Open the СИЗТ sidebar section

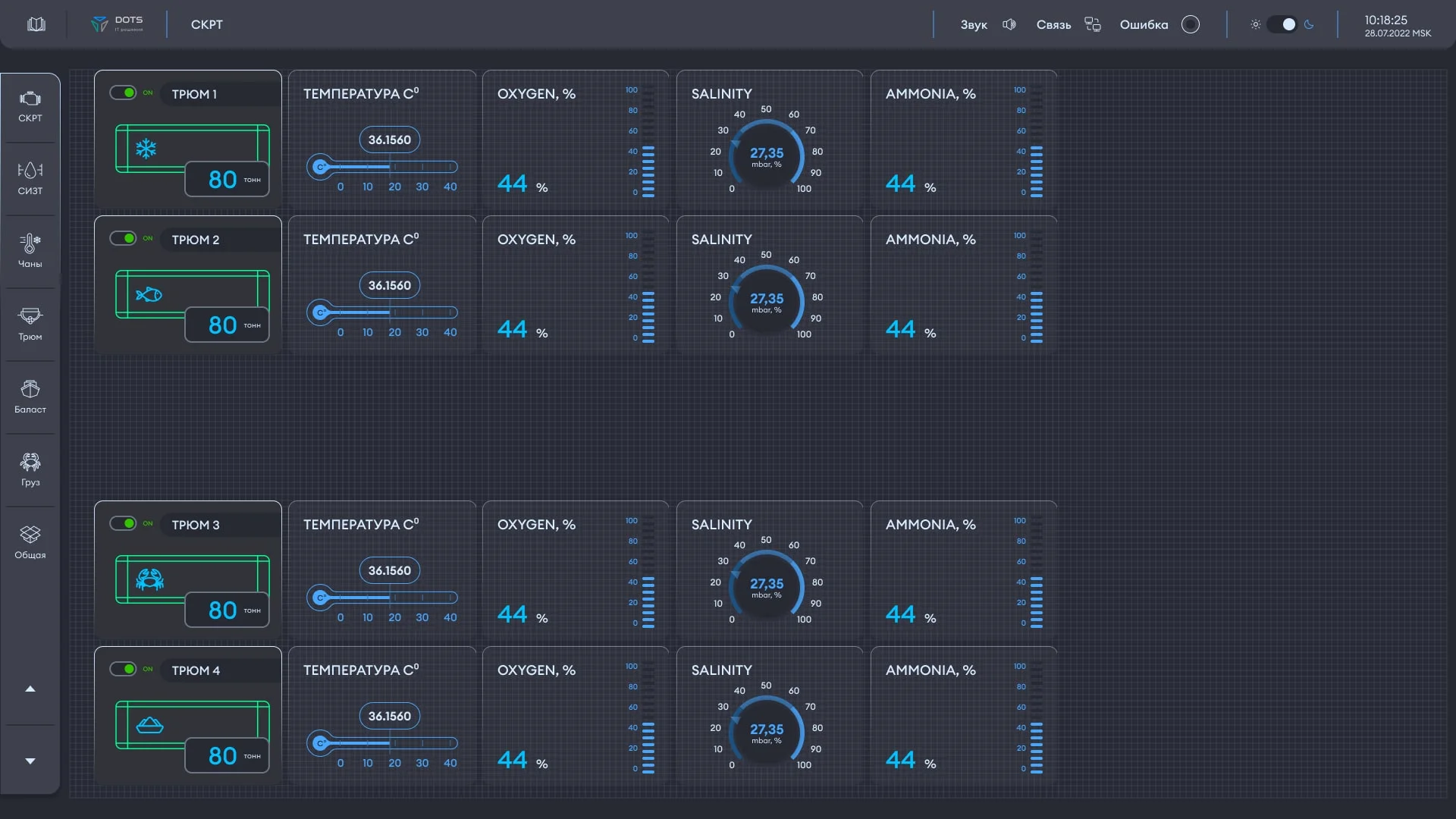click(30, 178)
